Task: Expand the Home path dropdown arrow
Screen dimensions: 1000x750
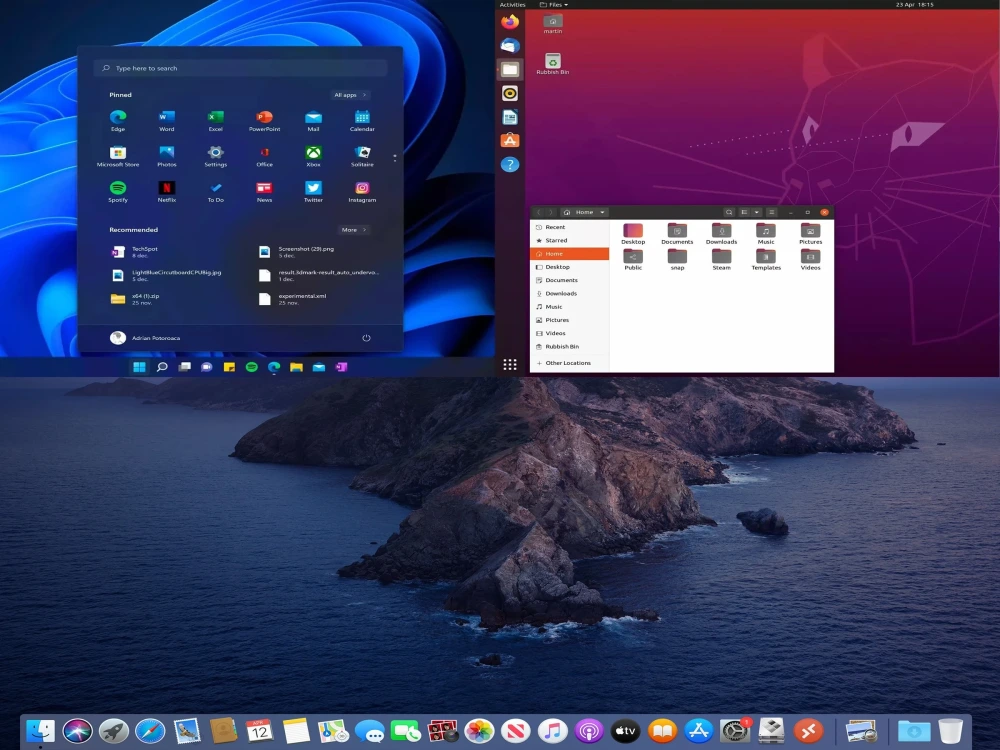Action: [x=602, y=212]
